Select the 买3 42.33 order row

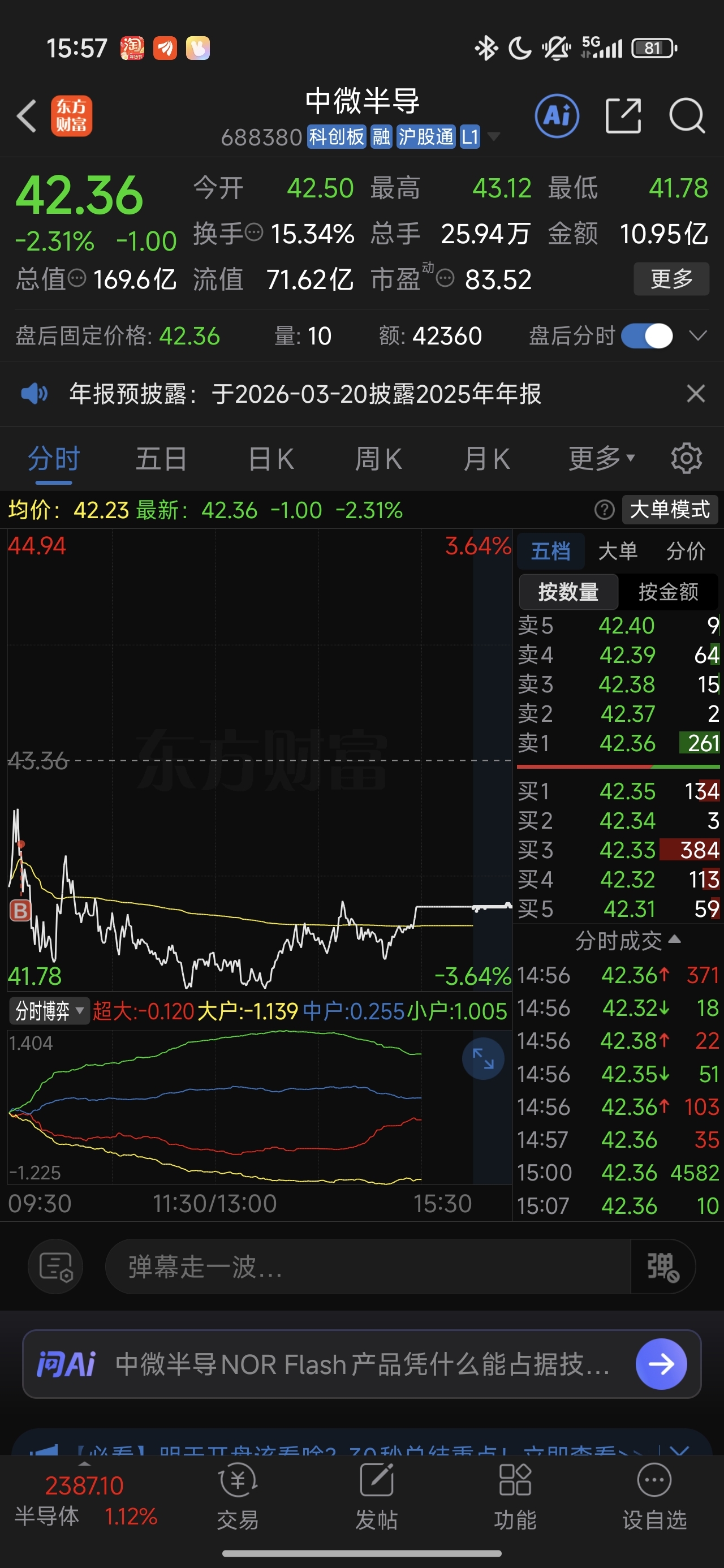coord(618,850)
